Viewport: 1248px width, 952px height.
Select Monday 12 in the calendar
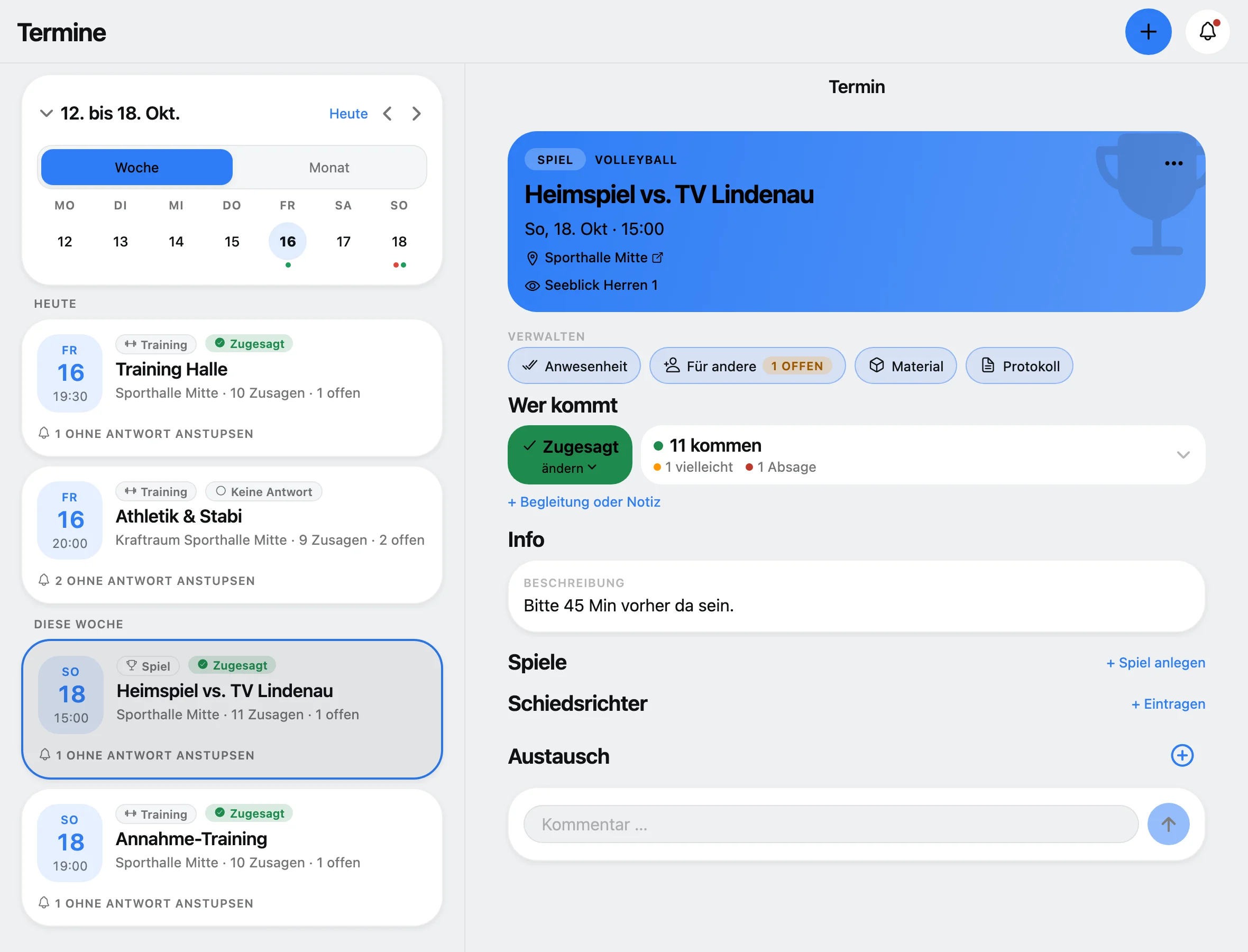click(65, 241)
